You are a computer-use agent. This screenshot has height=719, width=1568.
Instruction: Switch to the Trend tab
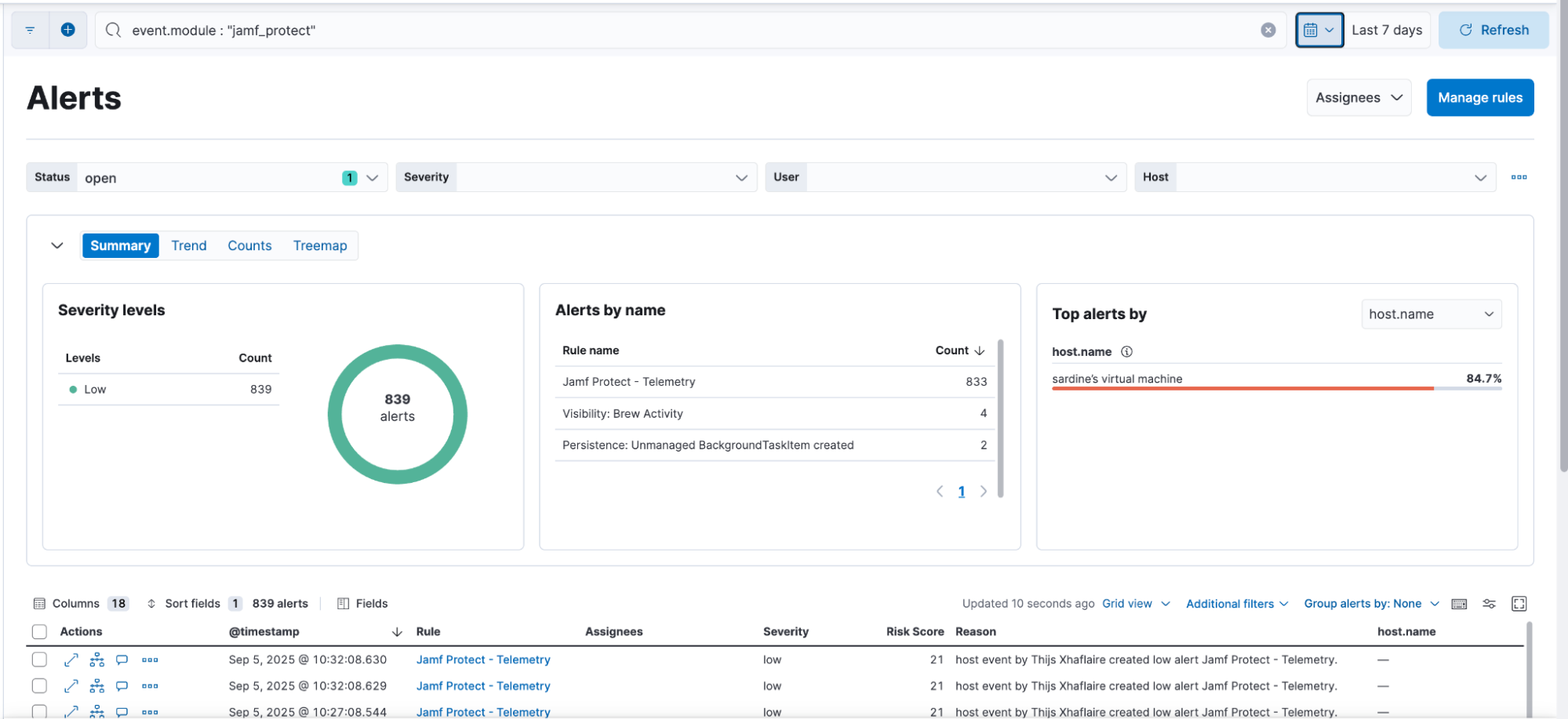pyautogui.click(x=189, y=245)
